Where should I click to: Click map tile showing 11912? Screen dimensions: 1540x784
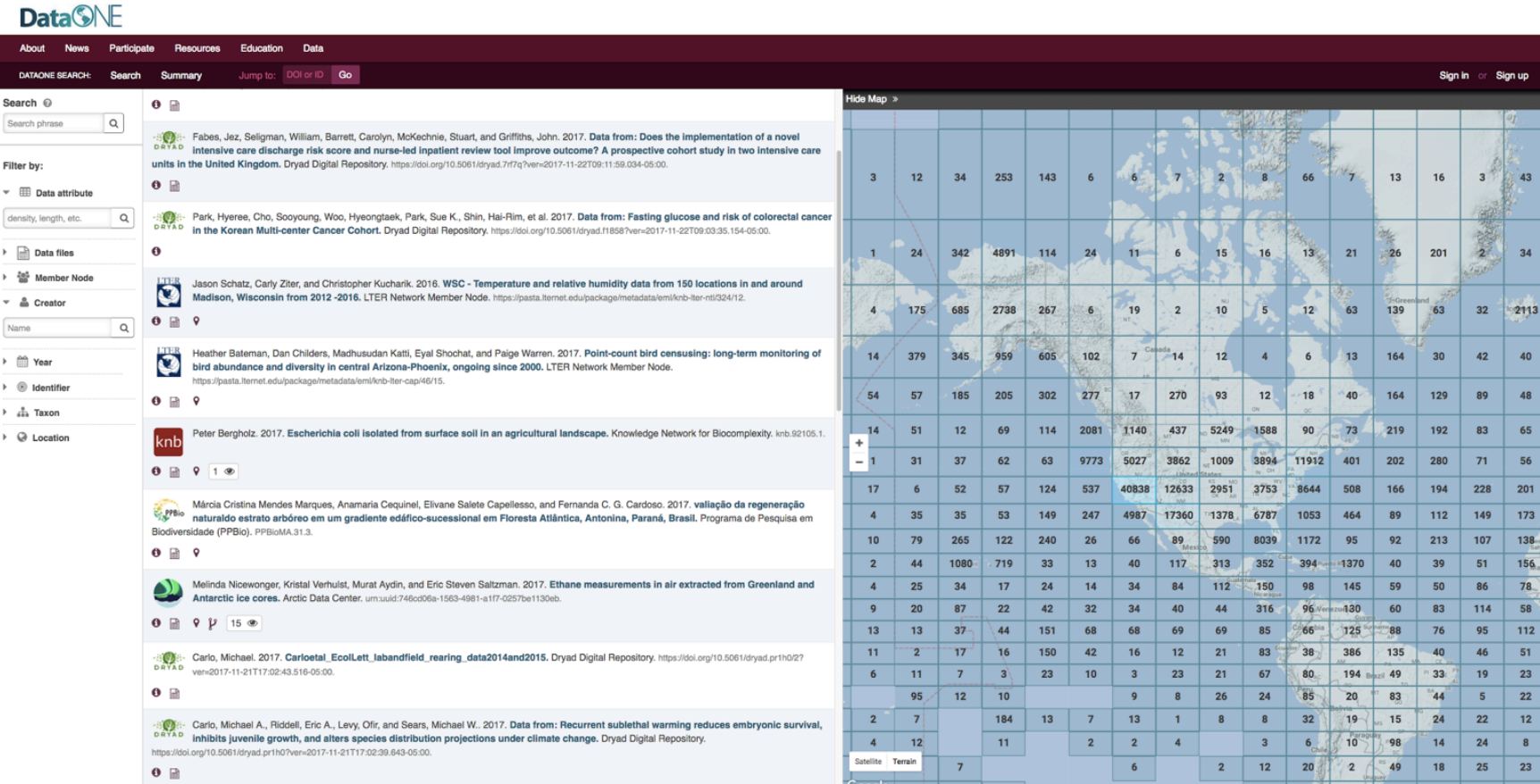pos(1309,461)
